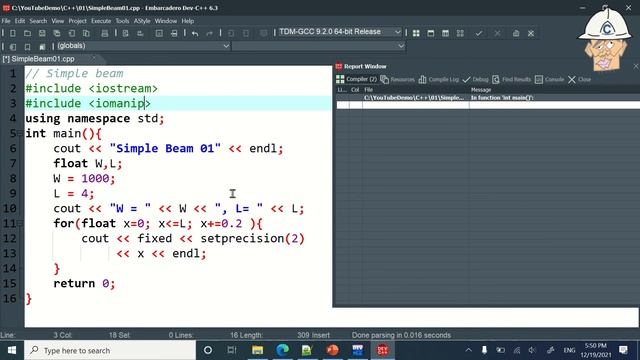Click the 'Done parsing in 0.016 seconds' status text
The image size is (640, 360).
tap(401, 335)
